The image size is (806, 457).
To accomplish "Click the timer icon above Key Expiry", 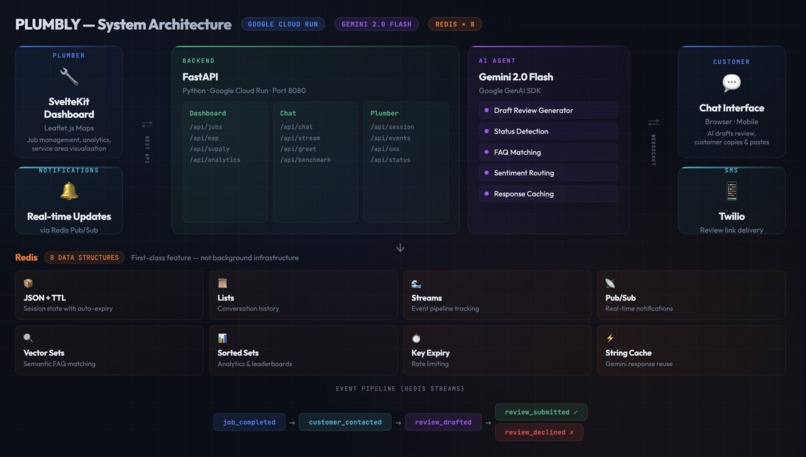I will (x=416, y=338).
